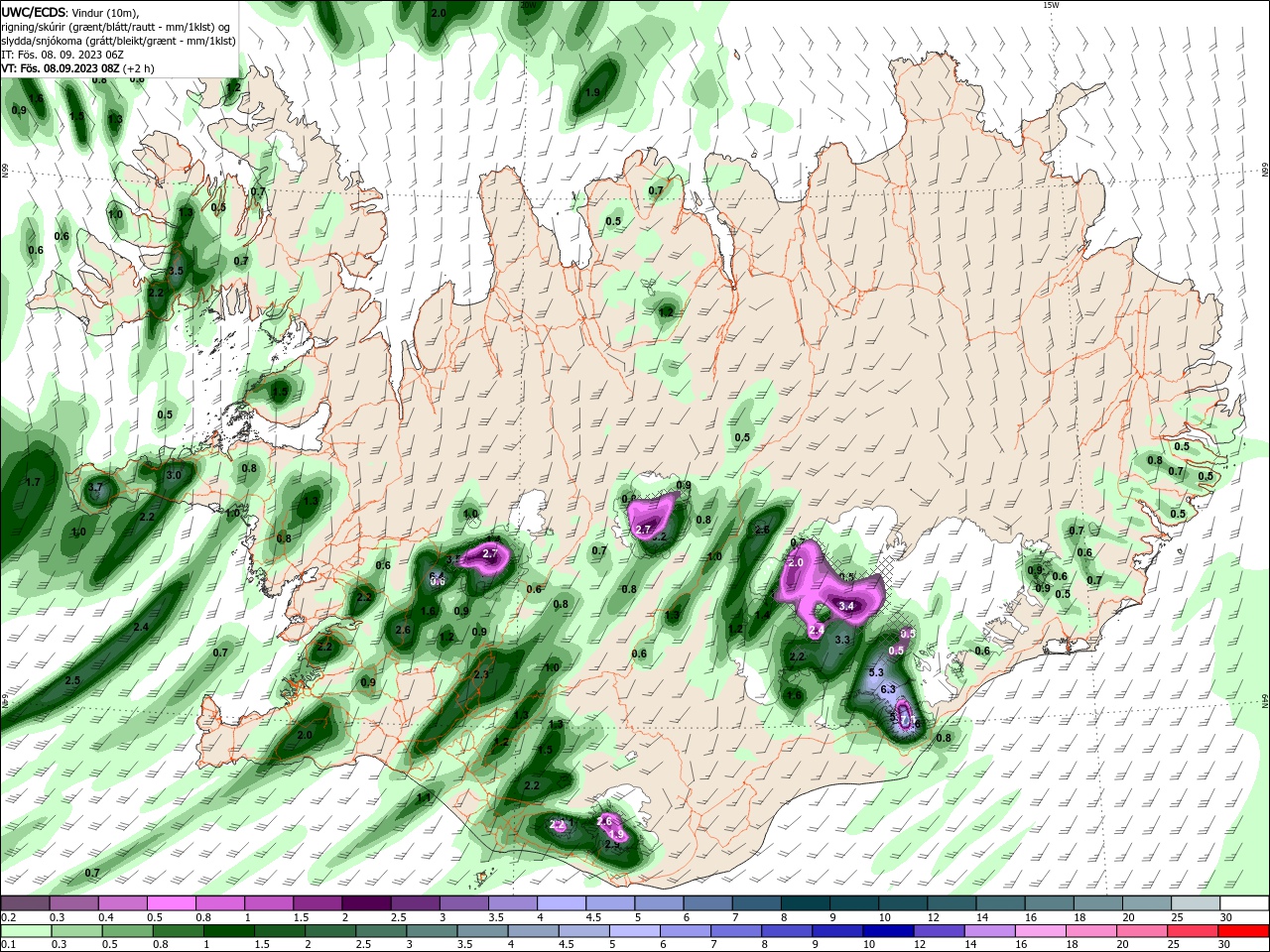Image resolution: width=1270 pixels, height=952 pixels.
Task: Click the 5.3 precipitation value on the map
Action: (876, 672)
